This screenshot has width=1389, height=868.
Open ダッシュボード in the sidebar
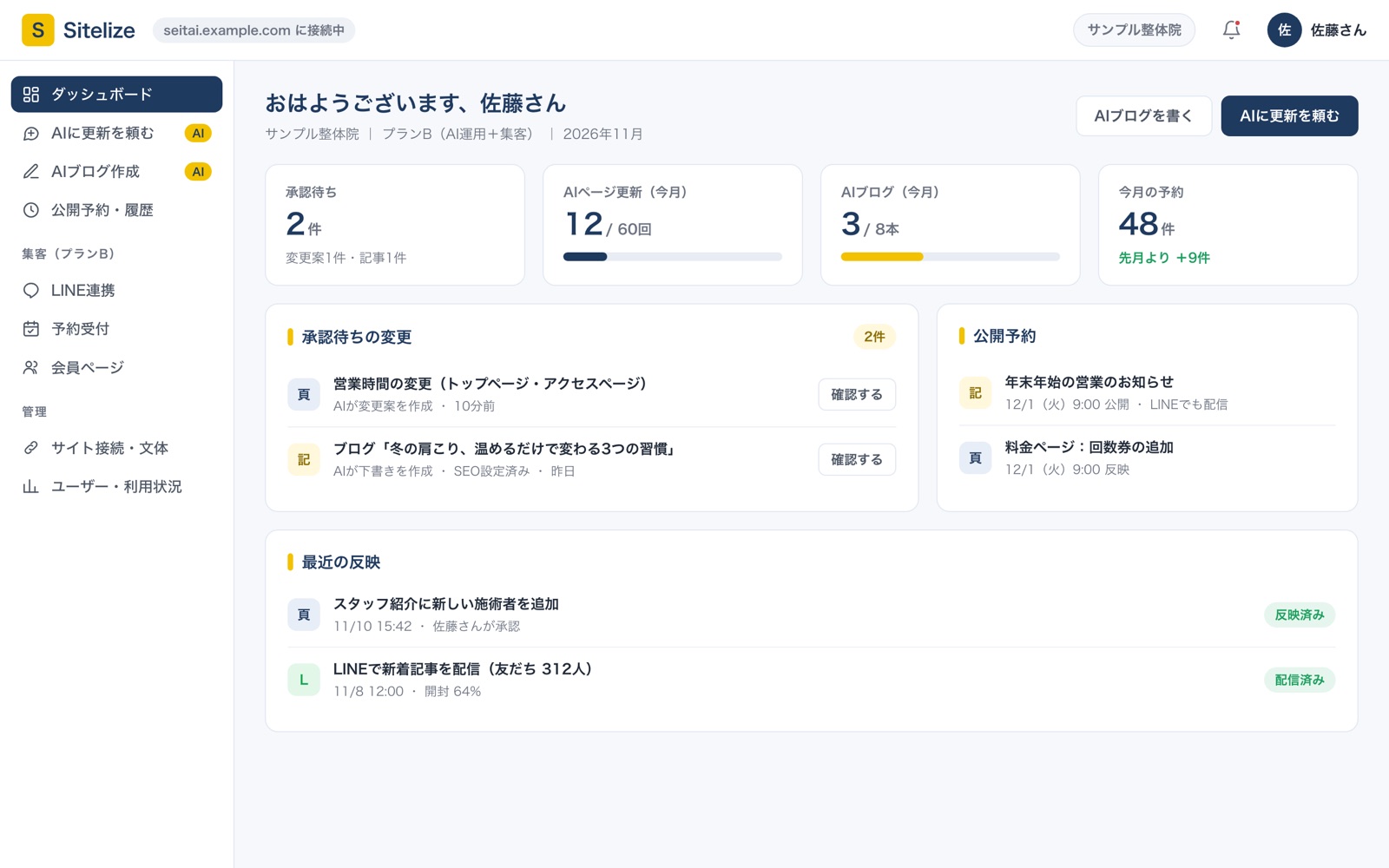116,95
